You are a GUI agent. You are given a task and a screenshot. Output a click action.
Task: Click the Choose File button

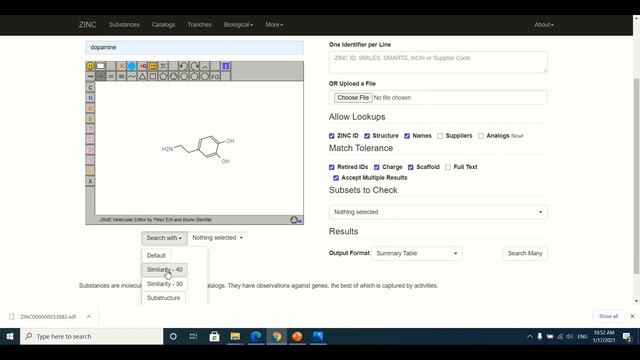353,98
